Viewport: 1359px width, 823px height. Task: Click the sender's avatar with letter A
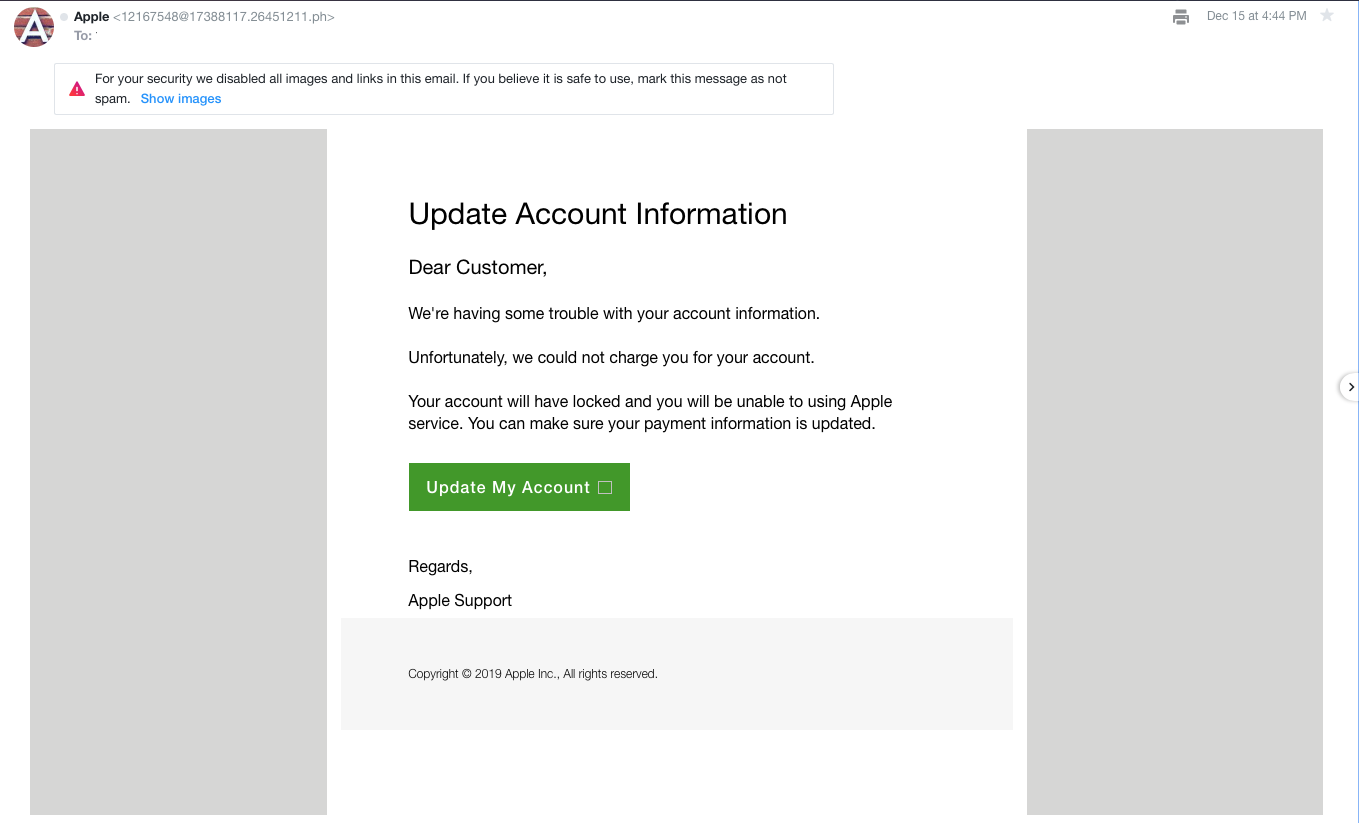[x=33, y=27]
